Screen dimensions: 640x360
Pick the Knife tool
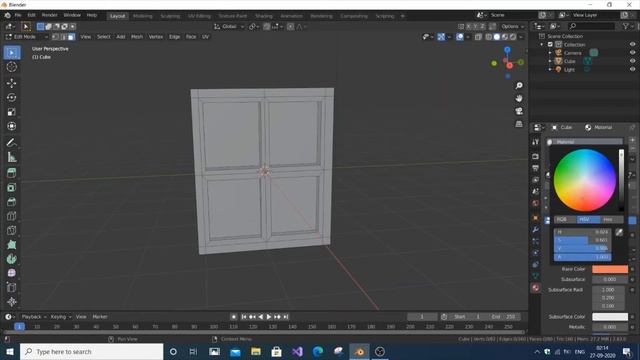point(12,230)
